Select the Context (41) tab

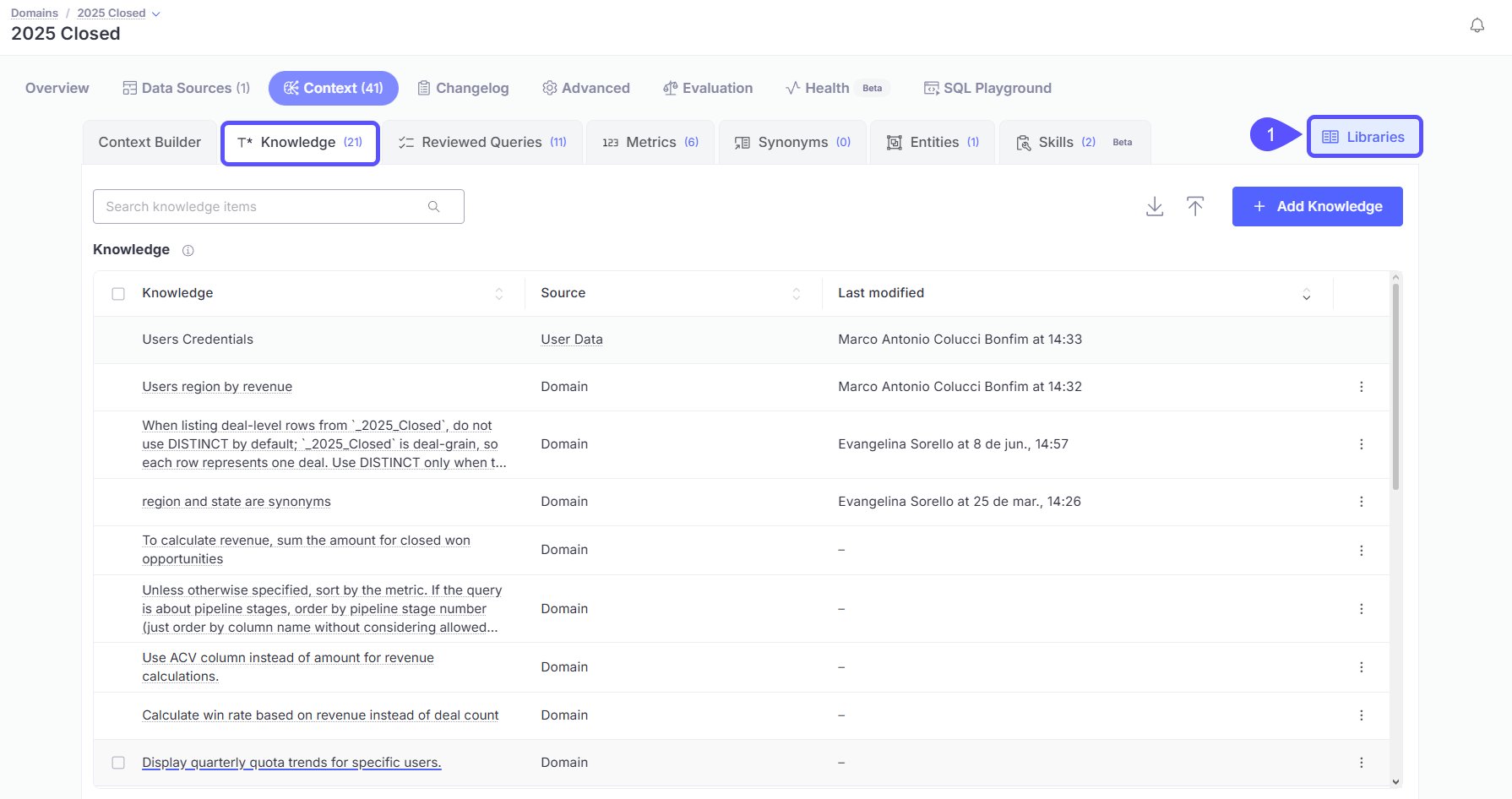coord(333,88)
